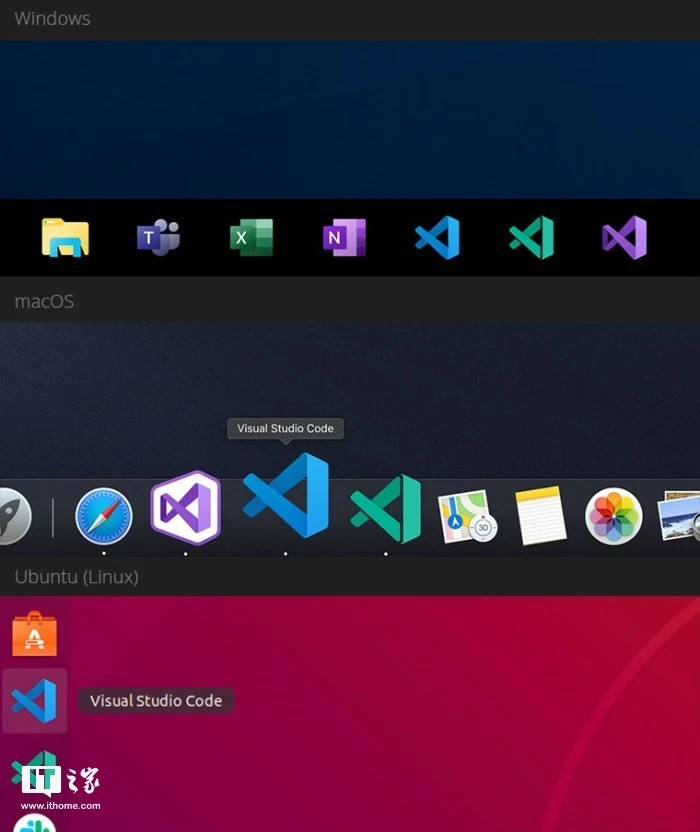Open Maps from the macOS dock
The height and width of the screenshot is (832, 700).
[x=467, y=516]
